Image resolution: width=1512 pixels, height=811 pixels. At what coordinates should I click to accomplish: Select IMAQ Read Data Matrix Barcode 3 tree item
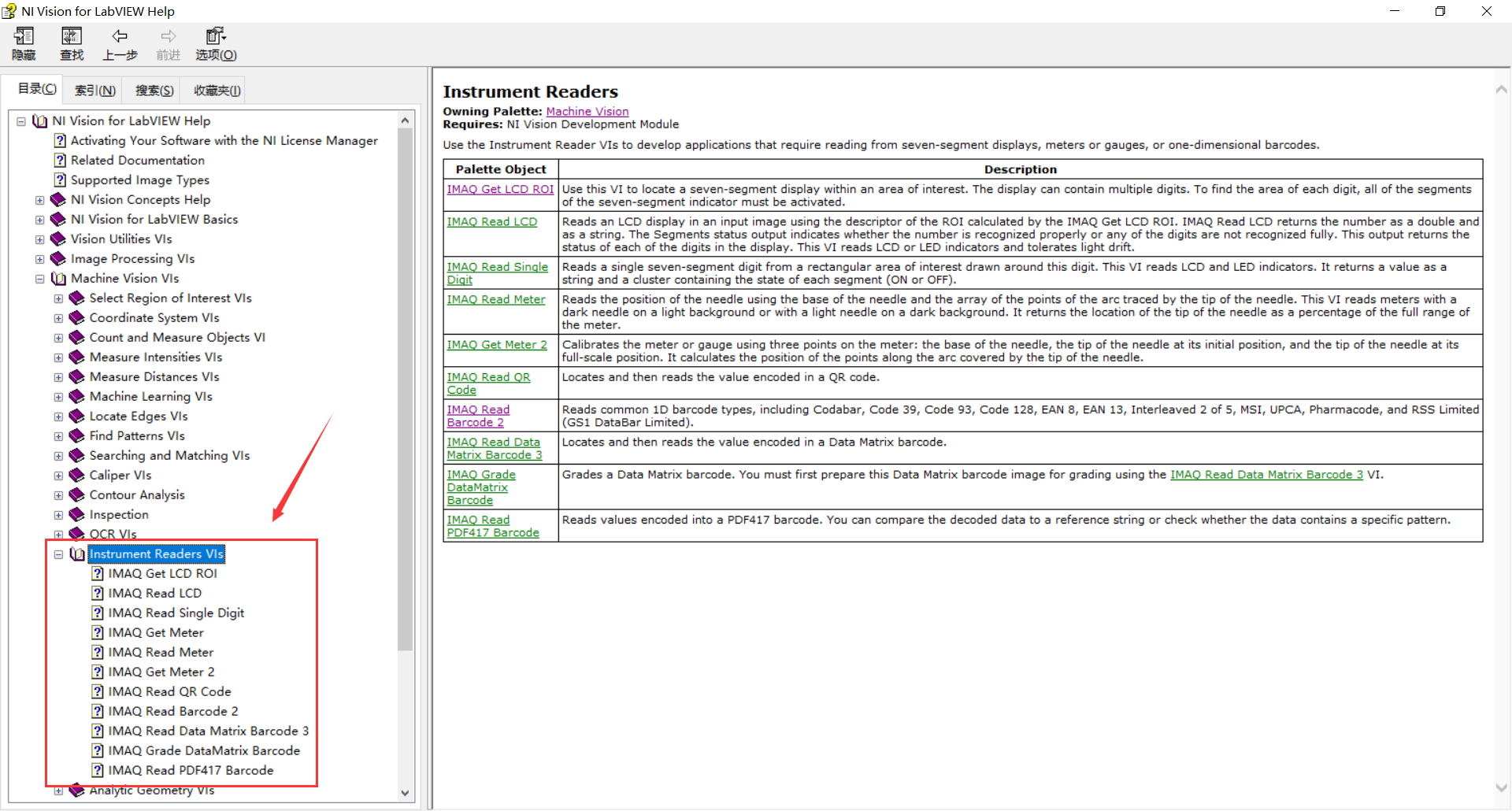[x=209, y=731]
